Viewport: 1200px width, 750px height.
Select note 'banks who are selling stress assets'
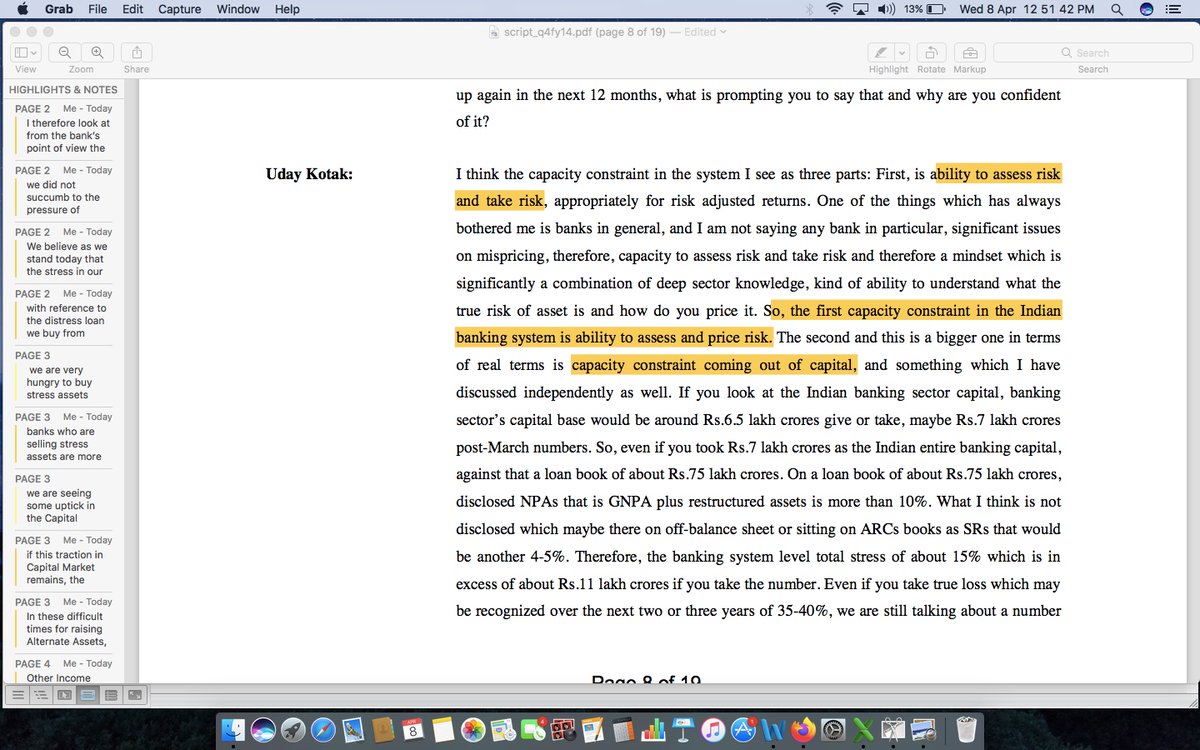[x=63, y=437]
